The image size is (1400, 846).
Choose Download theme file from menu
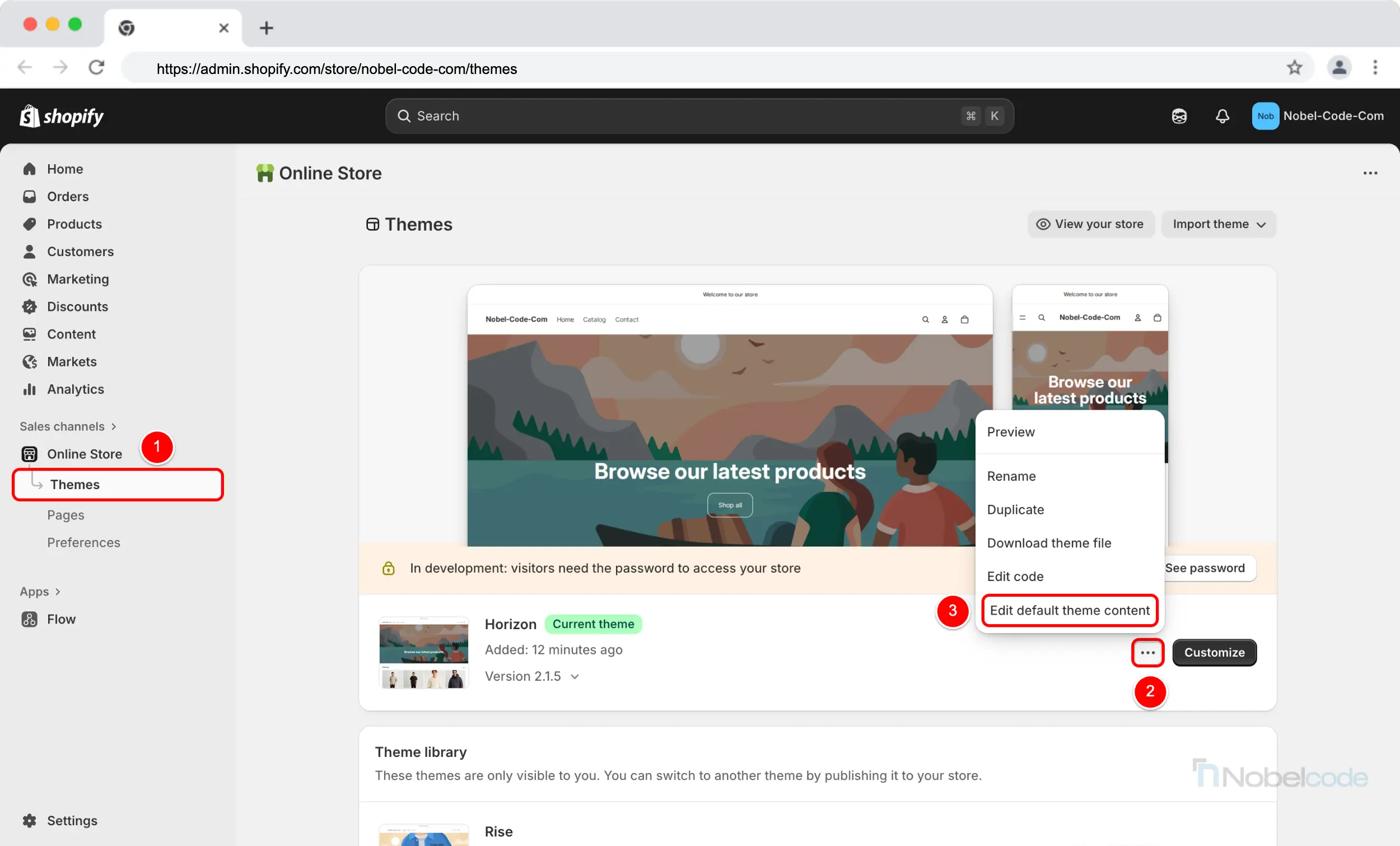pos(1049,543)
